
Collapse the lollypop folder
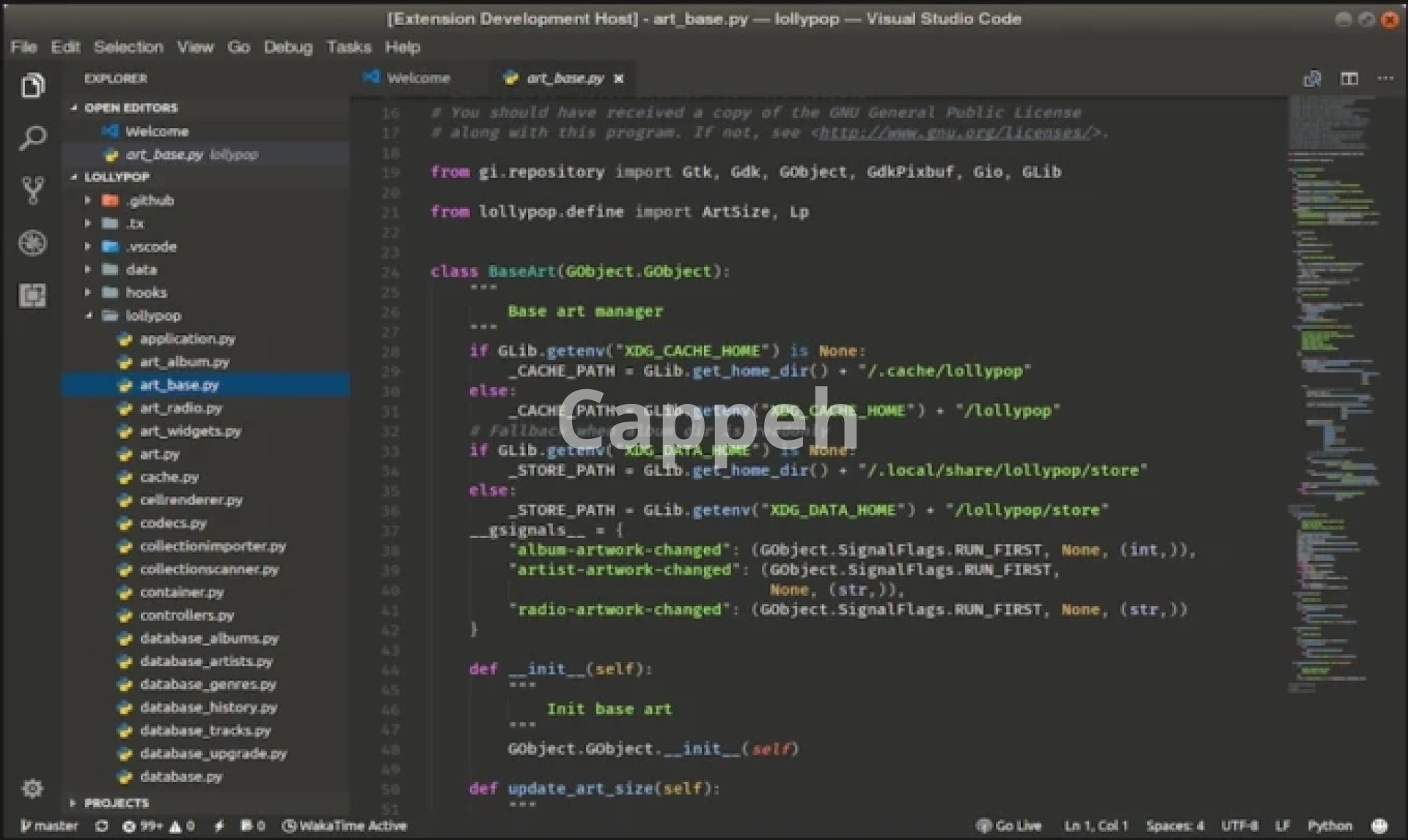click(x=153, y=315)
